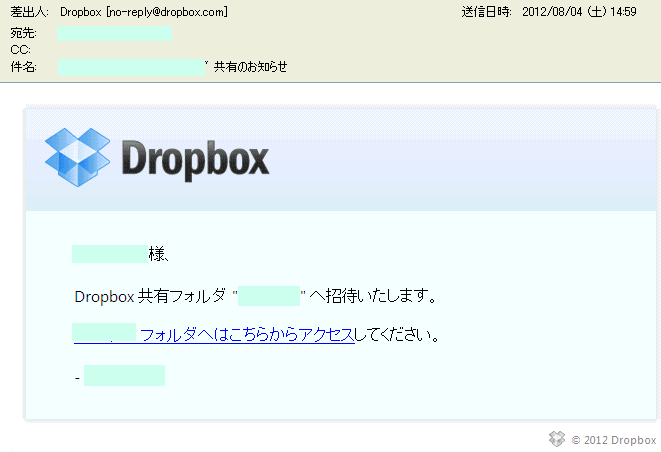
Task: Click the redacted sender signature after the dash
Action: click(124, 376)
